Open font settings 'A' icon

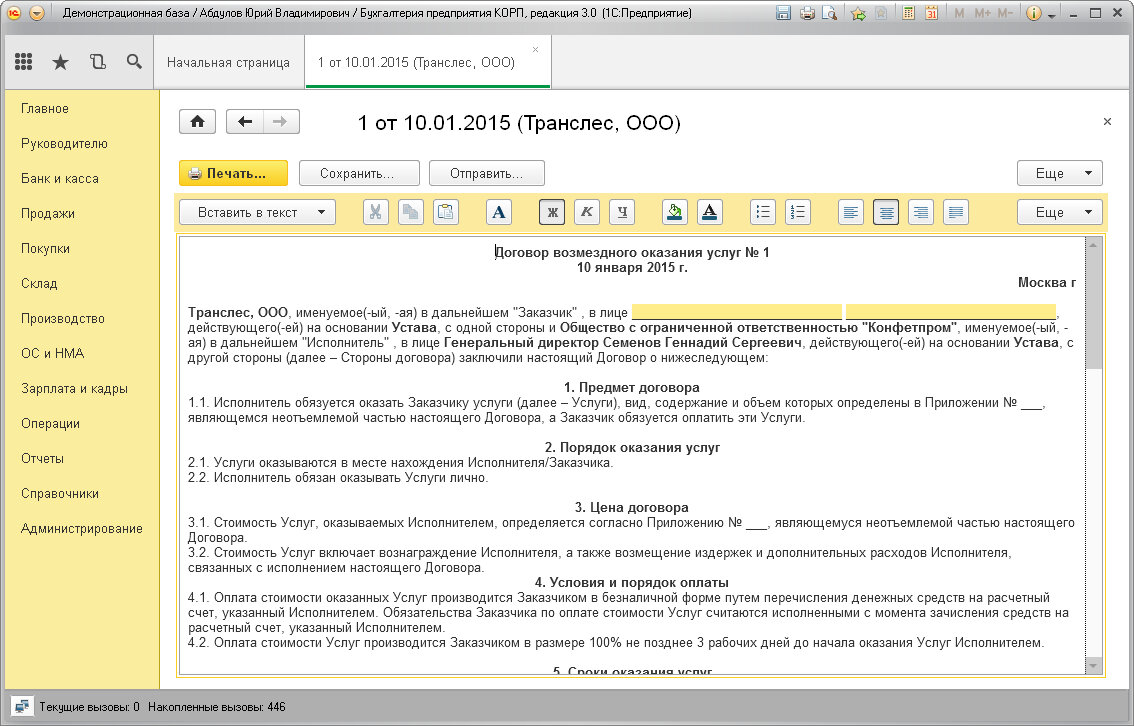(499, 213)
